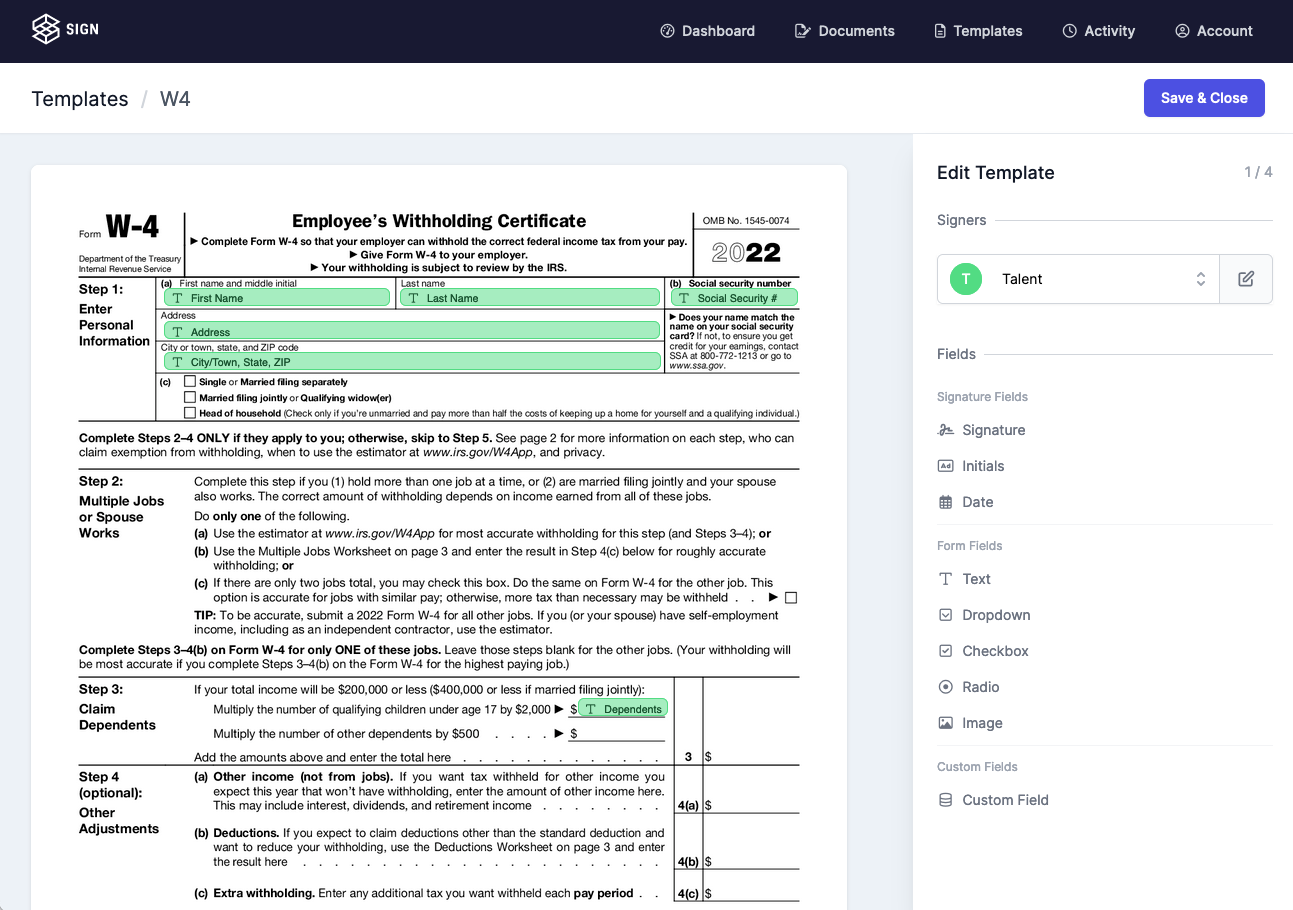The width and height of the screenshot is (1293, 910).
Task: Click the Initials field icon
Action: click(x=945, y=466)
